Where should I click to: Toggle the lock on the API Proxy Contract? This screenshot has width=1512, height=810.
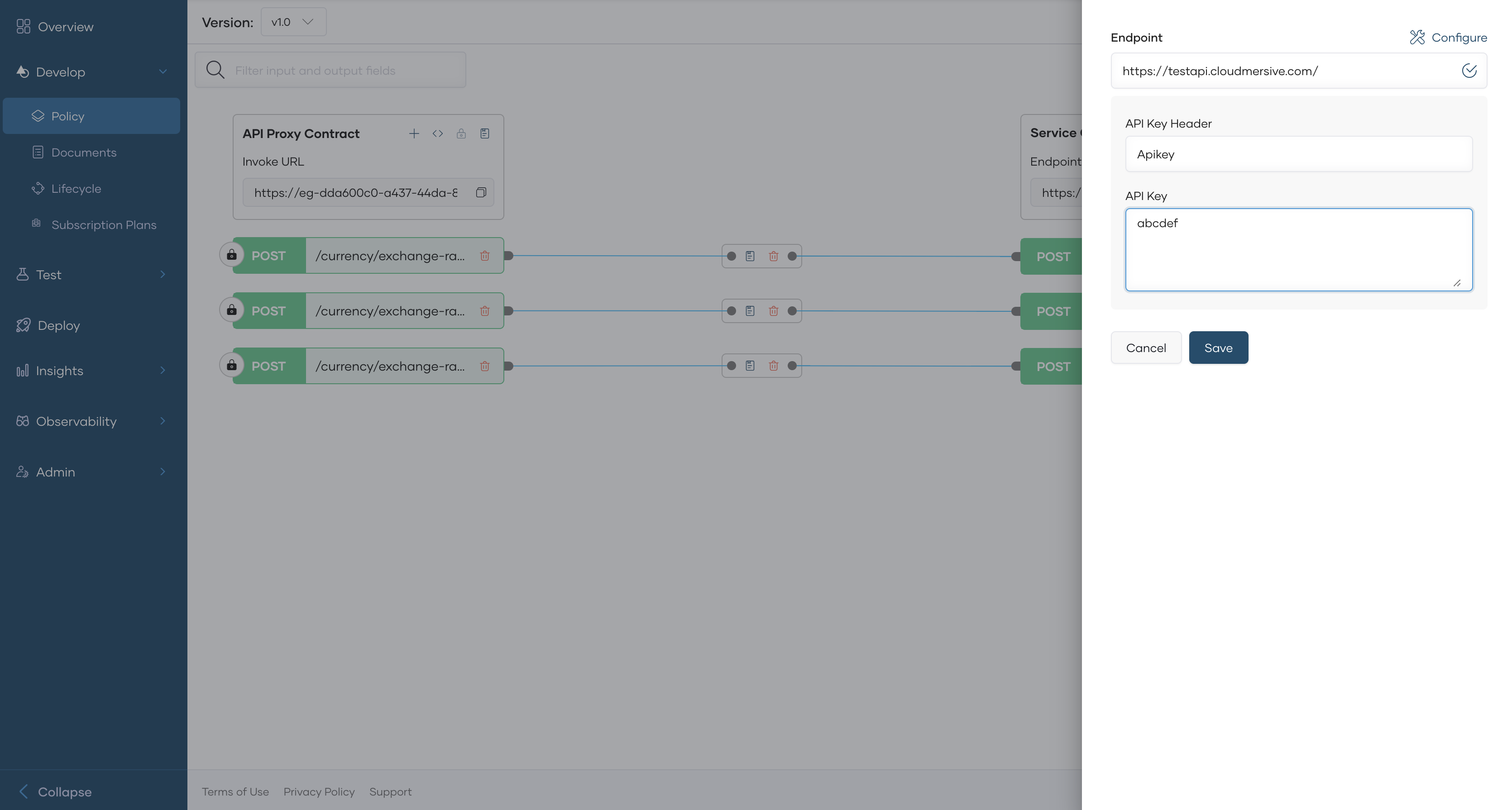pyautogui.click(x=461, y=134)
